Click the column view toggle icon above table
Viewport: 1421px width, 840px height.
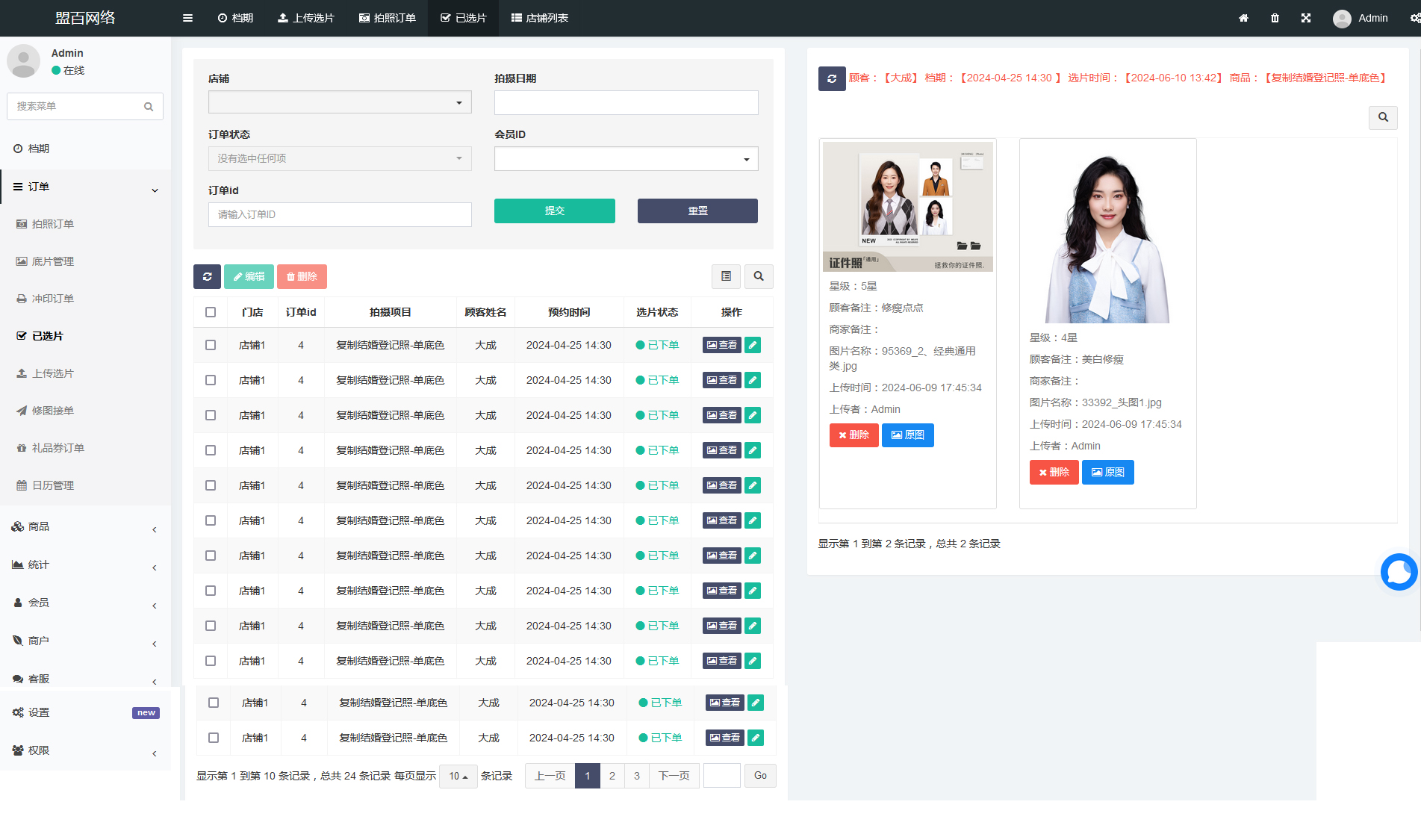click(x=726, y=276)
